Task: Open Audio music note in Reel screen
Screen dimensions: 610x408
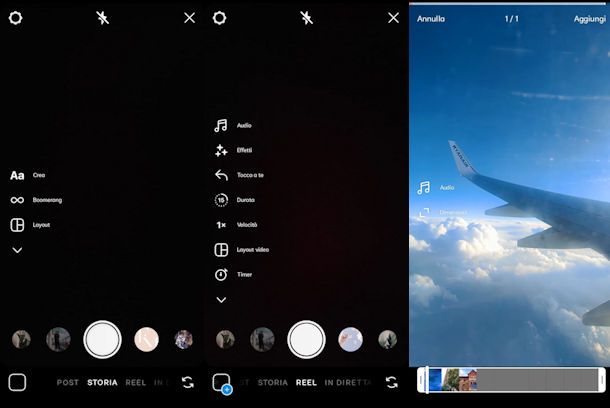Action: 221,126
